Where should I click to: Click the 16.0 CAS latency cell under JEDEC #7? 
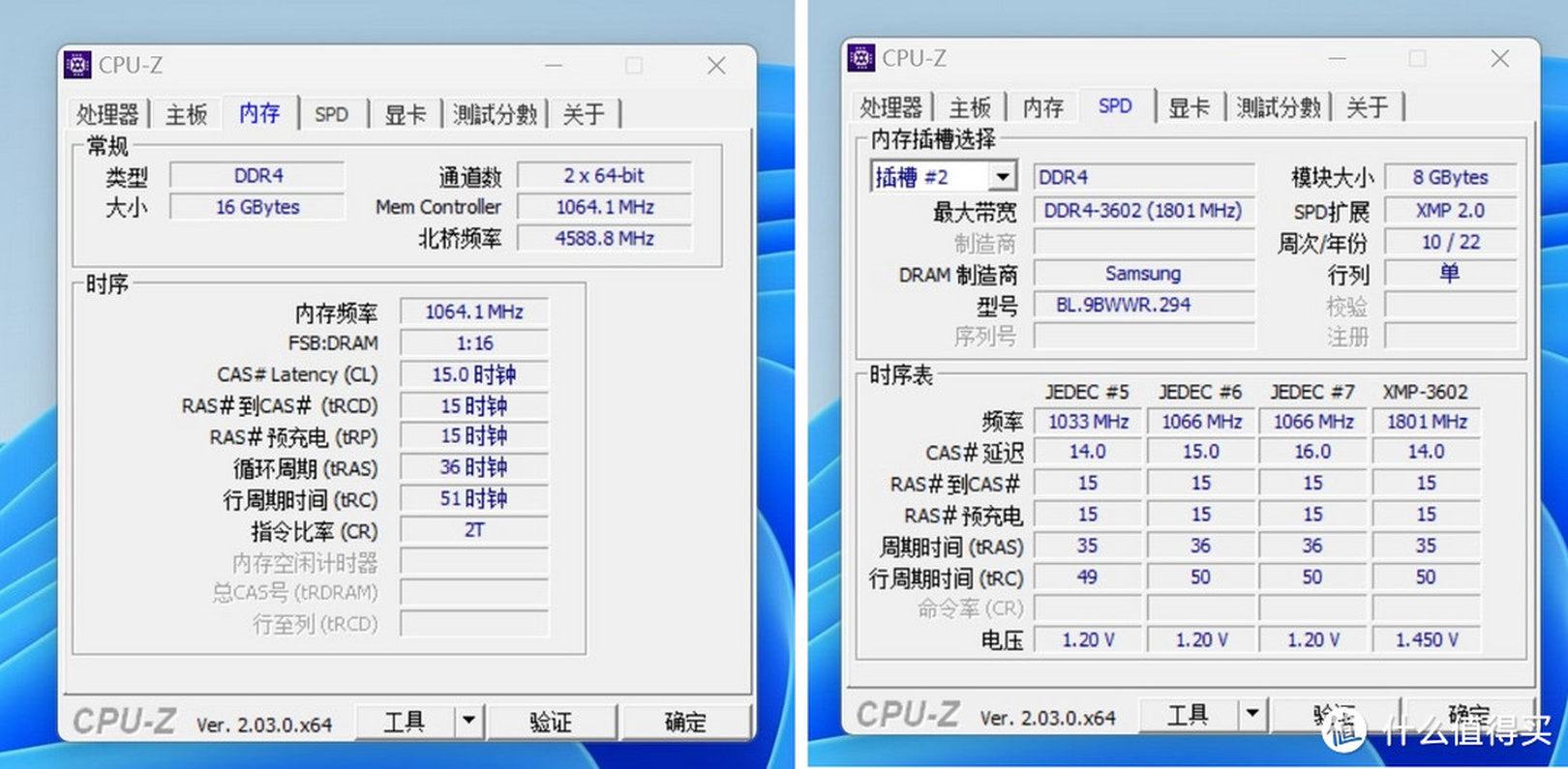point(1312,452)
